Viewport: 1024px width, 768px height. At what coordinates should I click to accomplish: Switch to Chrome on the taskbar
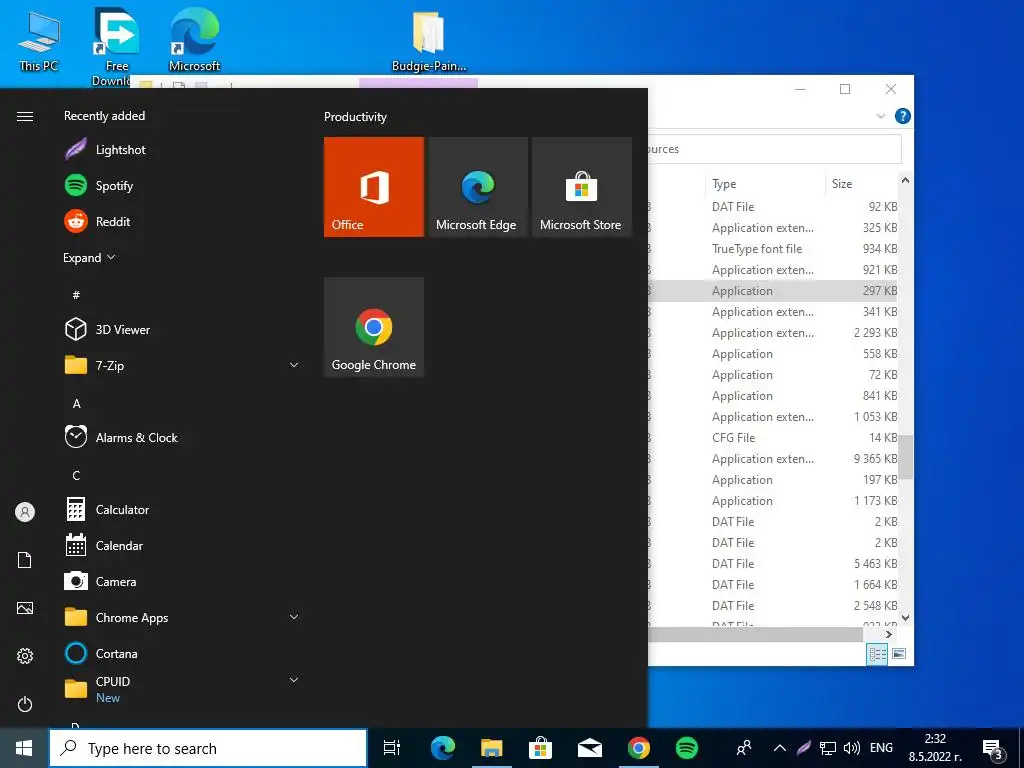click(638, 748)
